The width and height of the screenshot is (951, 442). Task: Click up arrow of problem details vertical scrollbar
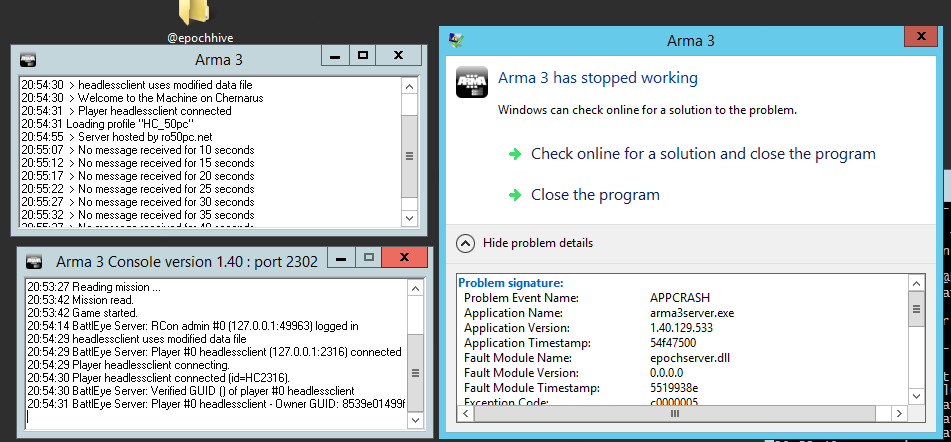(917, 283)
